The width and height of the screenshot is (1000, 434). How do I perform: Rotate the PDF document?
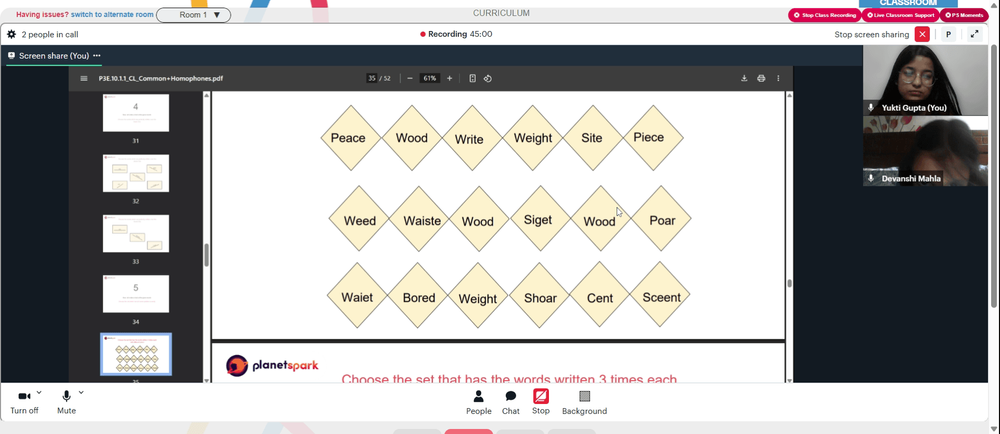[x=488, y=78]
